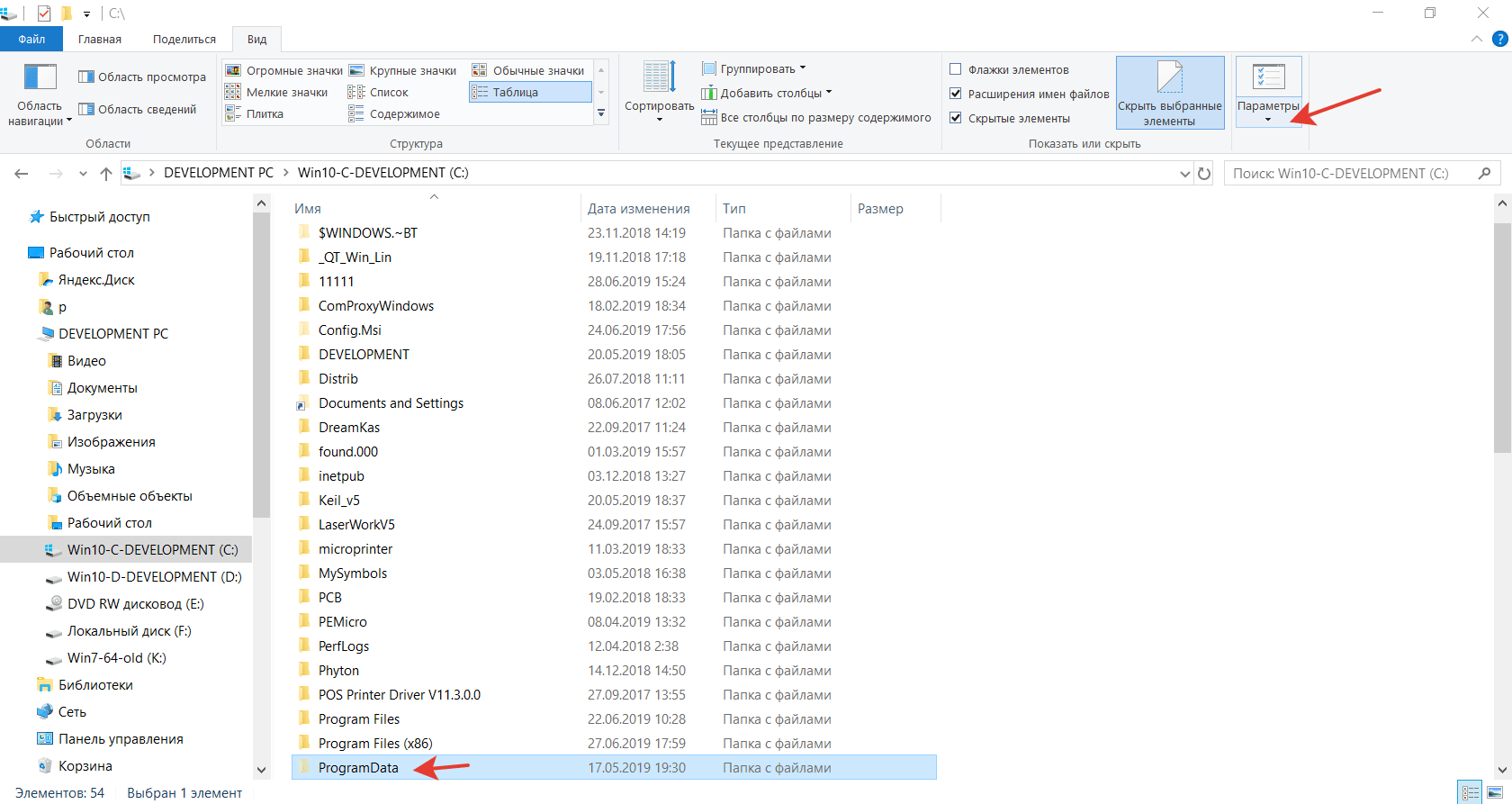Expand the Группировать dropdown
Viewport: 1512px width, 804px height.
754,68
